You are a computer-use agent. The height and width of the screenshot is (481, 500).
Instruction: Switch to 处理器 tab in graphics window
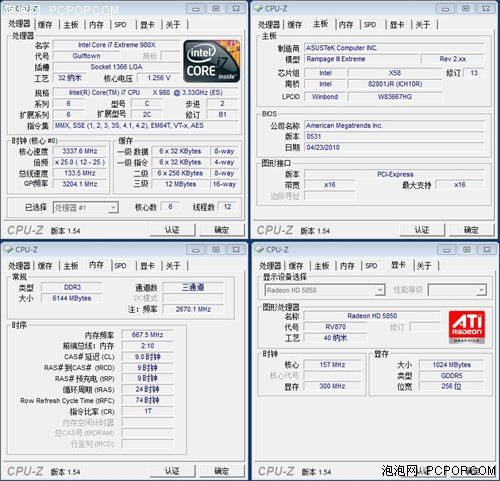(270, 266)
